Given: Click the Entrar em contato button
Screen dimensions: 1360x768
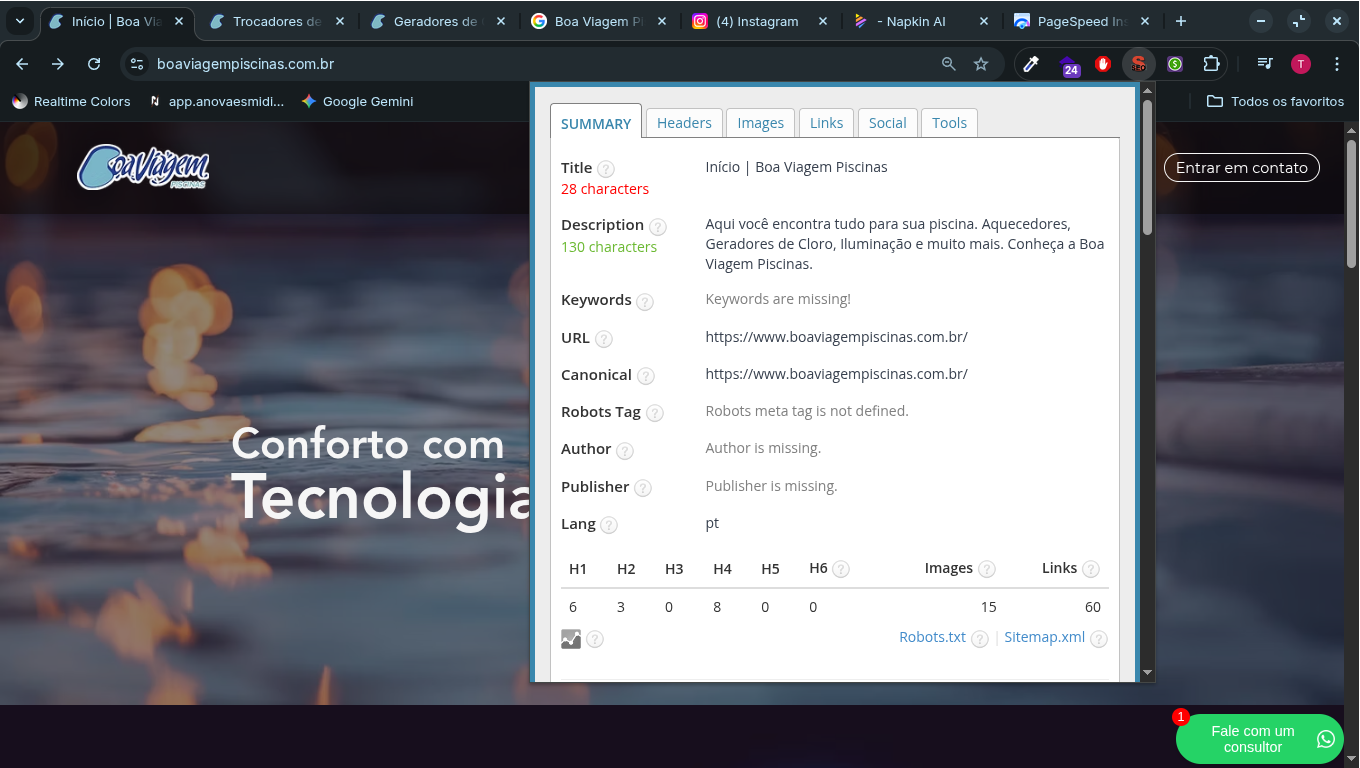Looking at the screenshot, I should click(1241, 168).
